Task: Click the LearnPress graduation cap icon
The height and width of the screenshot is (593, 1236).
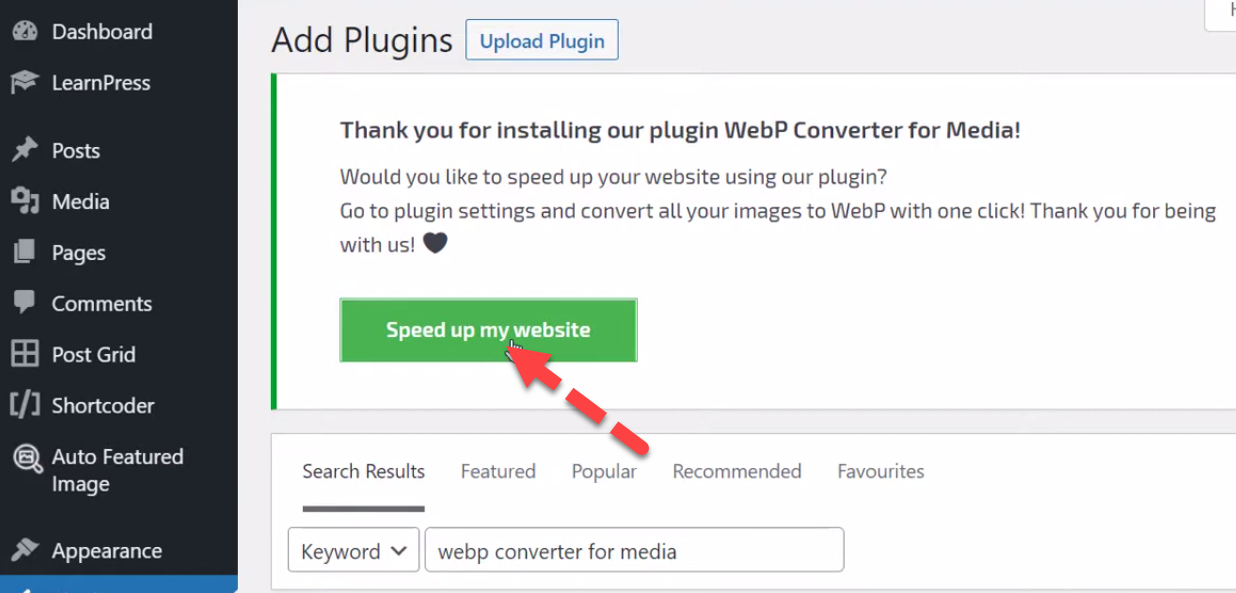Action: click(x=24, y=82)
